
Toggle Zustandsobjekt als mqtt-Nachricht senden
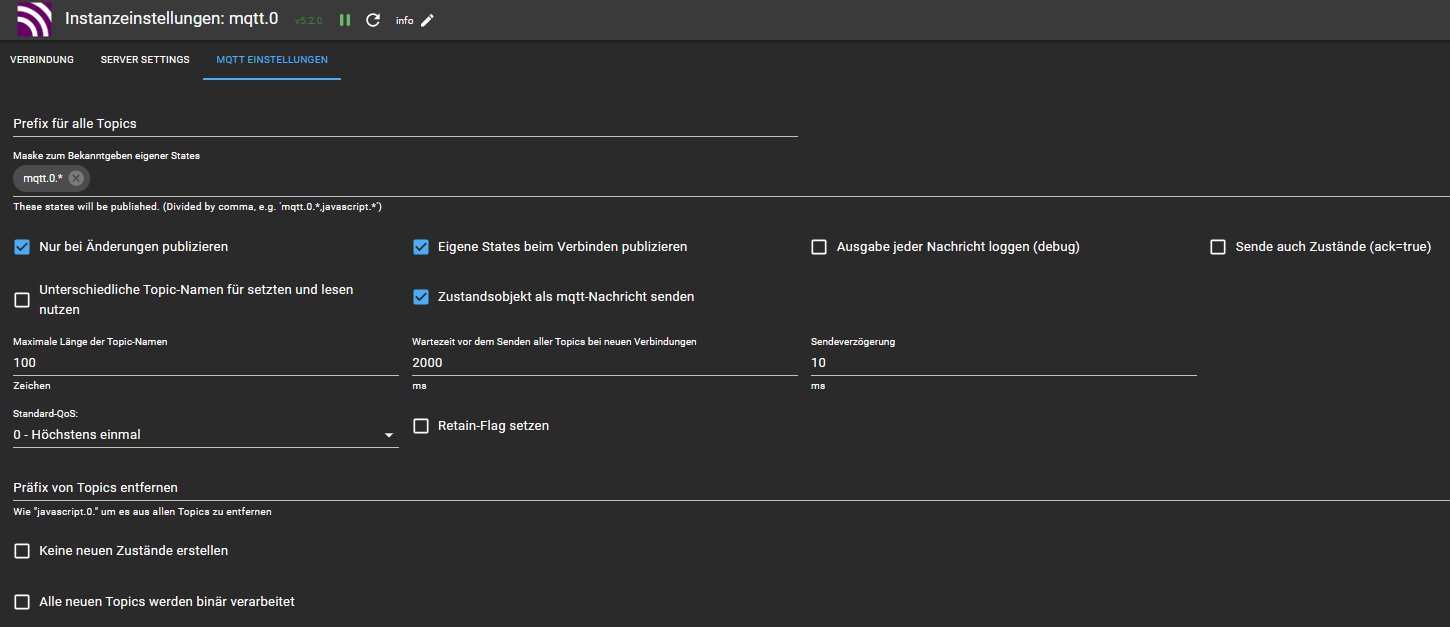421,297
